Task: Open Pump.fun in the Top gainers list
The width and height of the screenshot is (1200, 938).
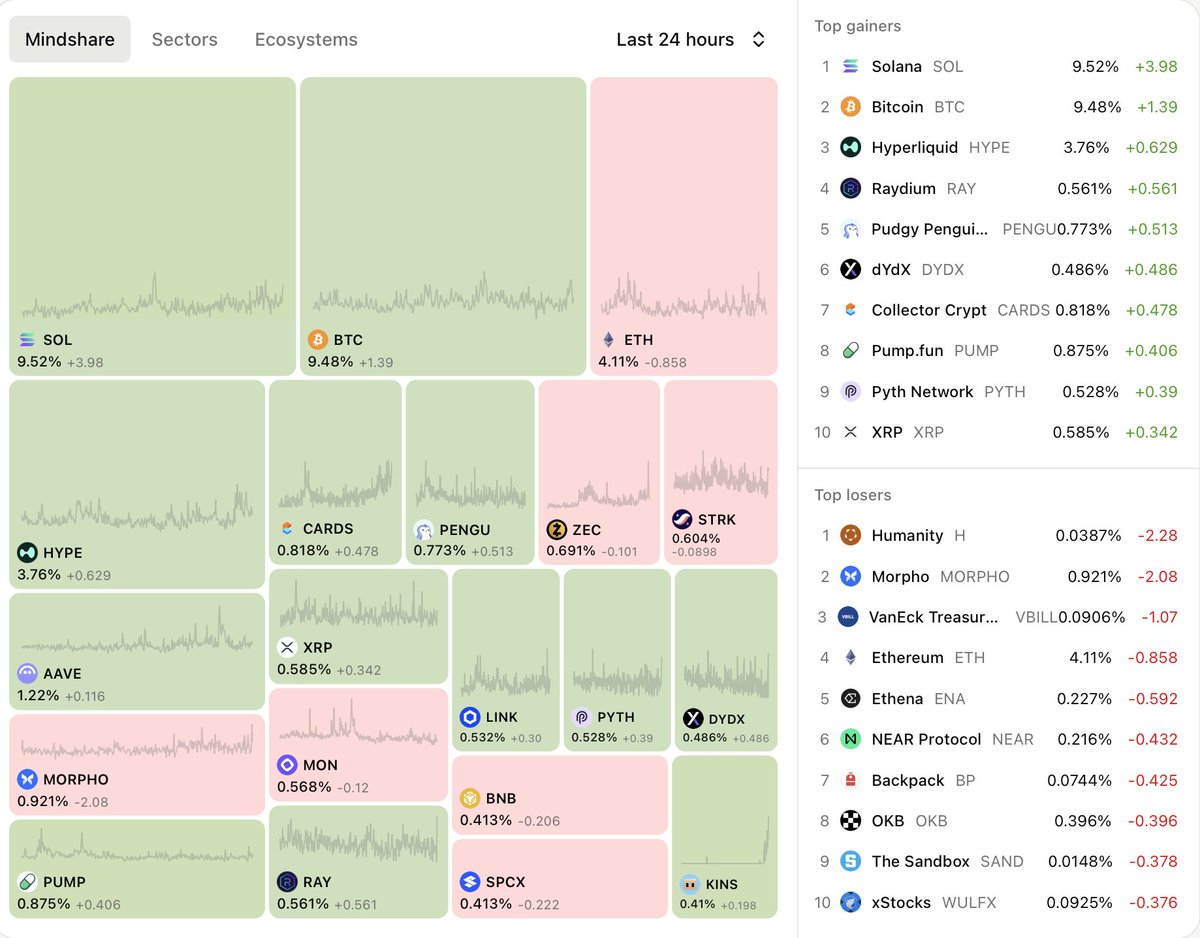Action: tap(998, 351)
